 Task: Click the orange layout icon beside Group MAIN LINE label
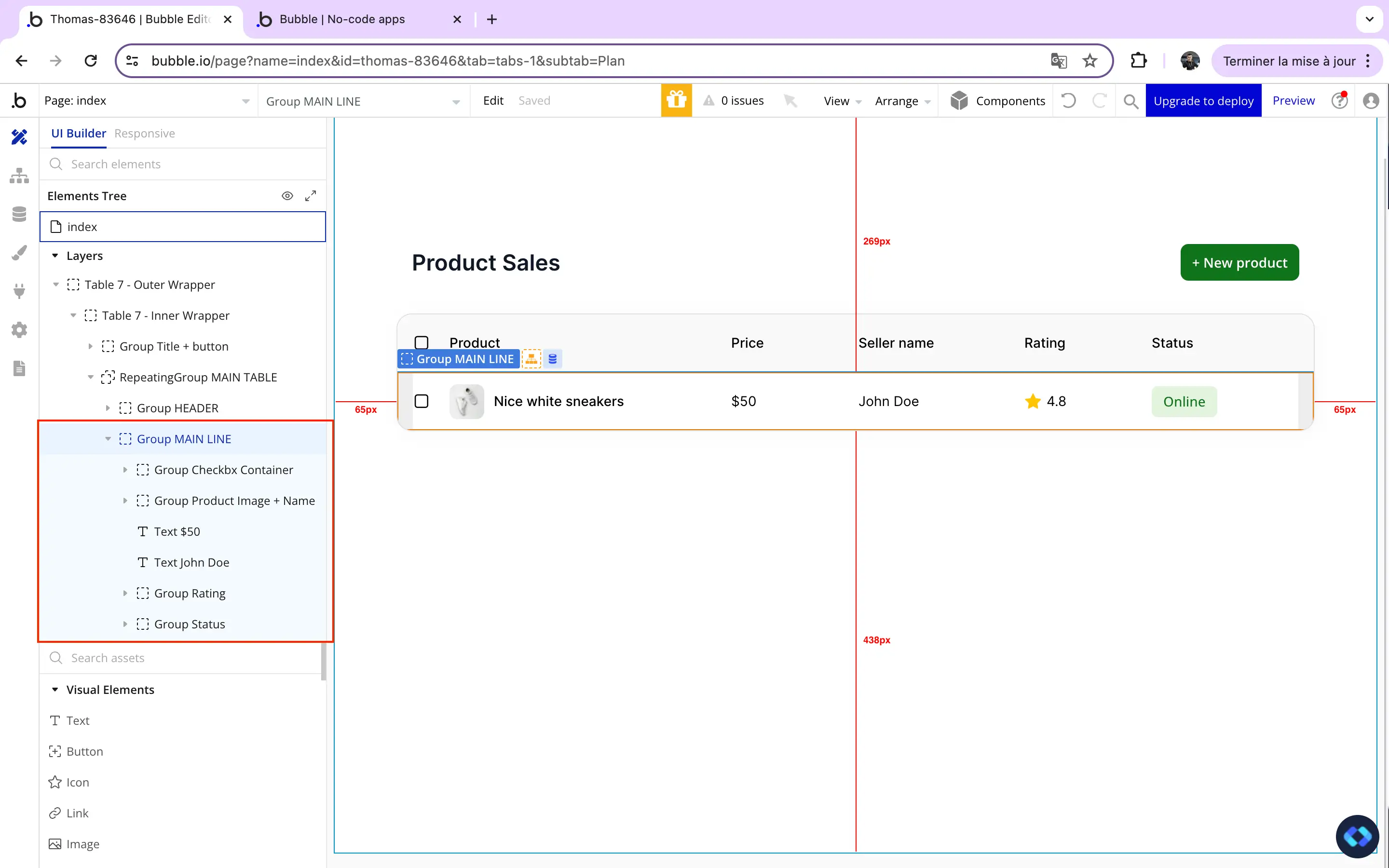pos(531,359)
